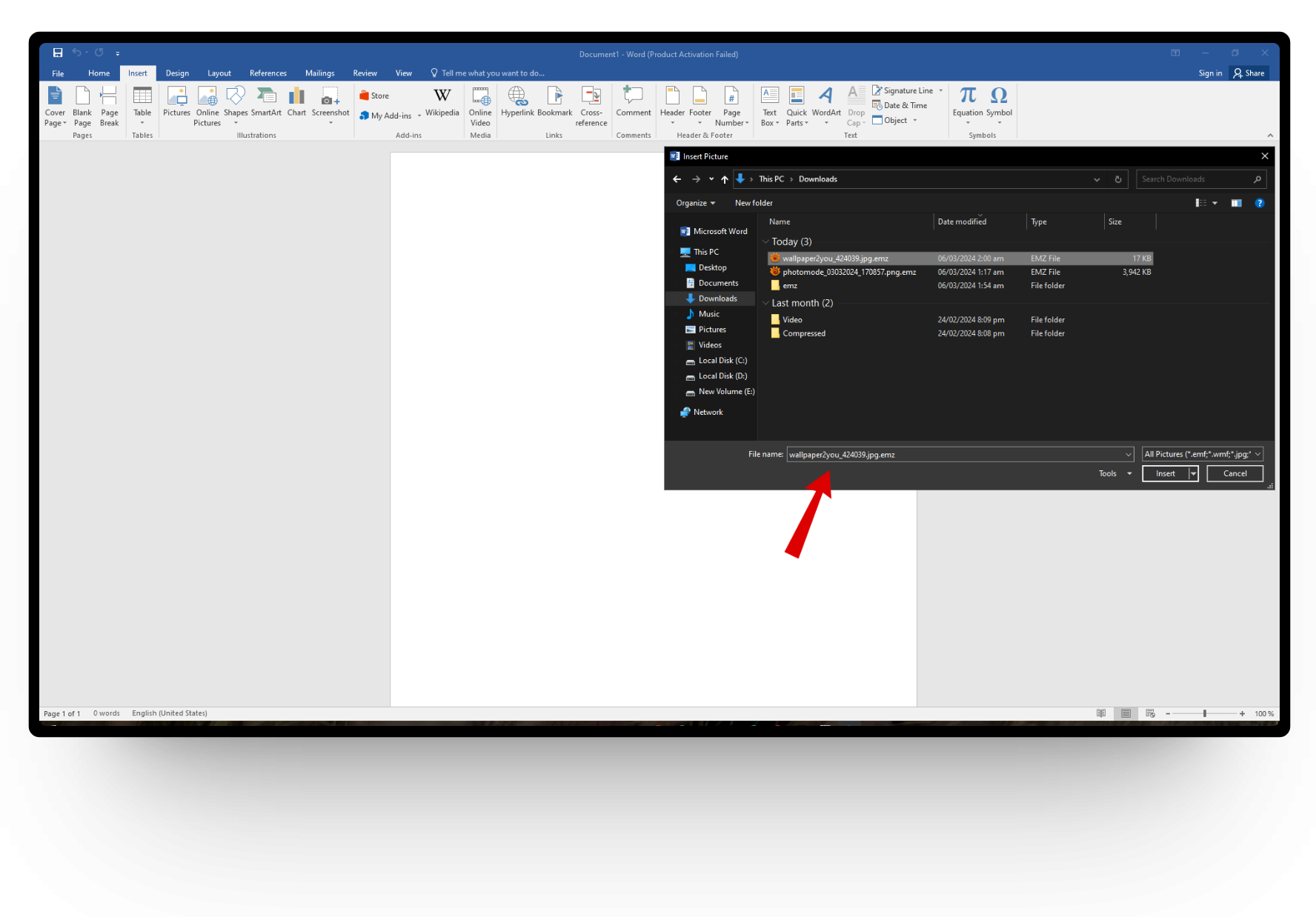The image size is (1316, 917).
Task: Open the Wikipedia add-in
Action: click(442, 102)
